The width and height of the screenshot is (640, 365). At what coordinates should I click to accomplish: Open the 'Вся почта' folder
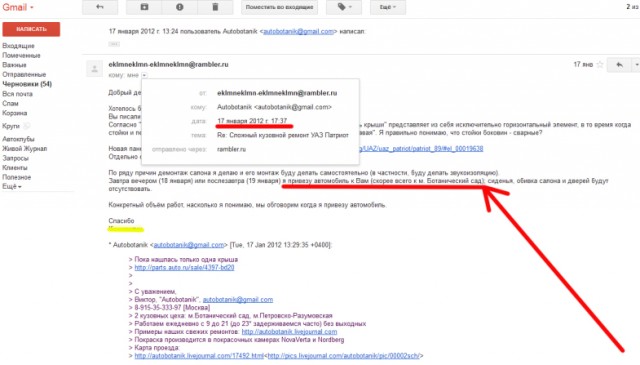(17, 94)
